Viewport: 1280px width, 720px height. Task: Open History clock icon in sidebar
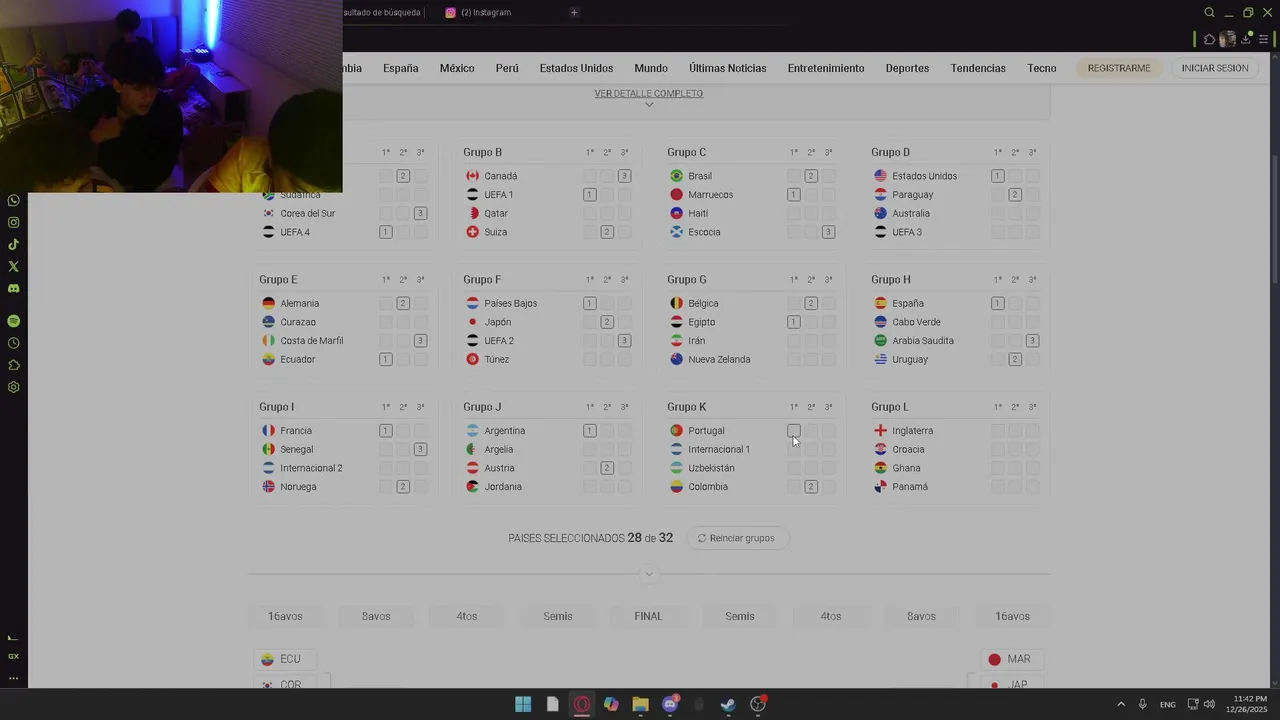pos(13,343)
